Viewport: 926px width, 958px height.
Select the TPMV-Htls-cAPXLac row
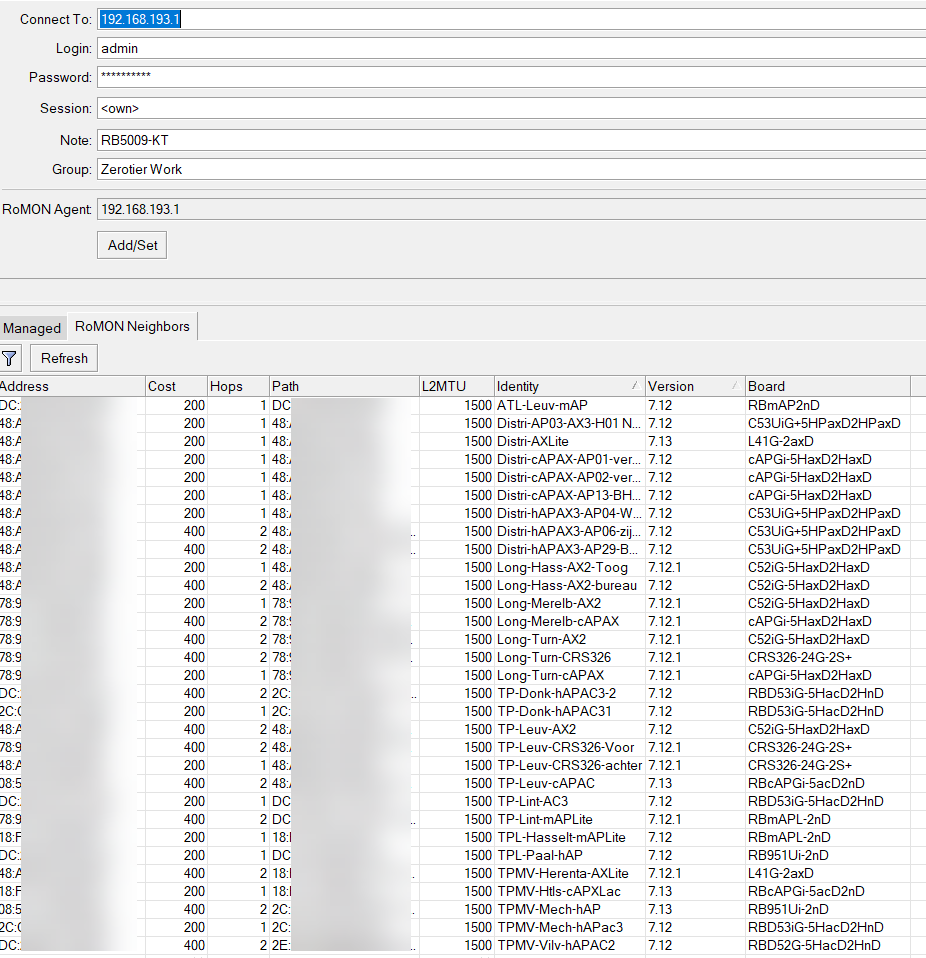pos(463,891)
